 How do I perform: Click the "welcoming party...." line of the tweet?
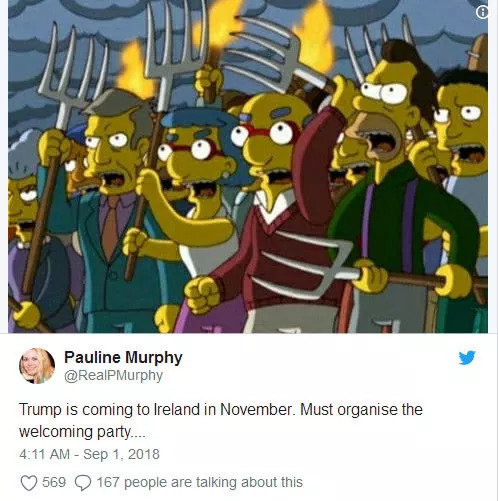click(x=82, y=432)
